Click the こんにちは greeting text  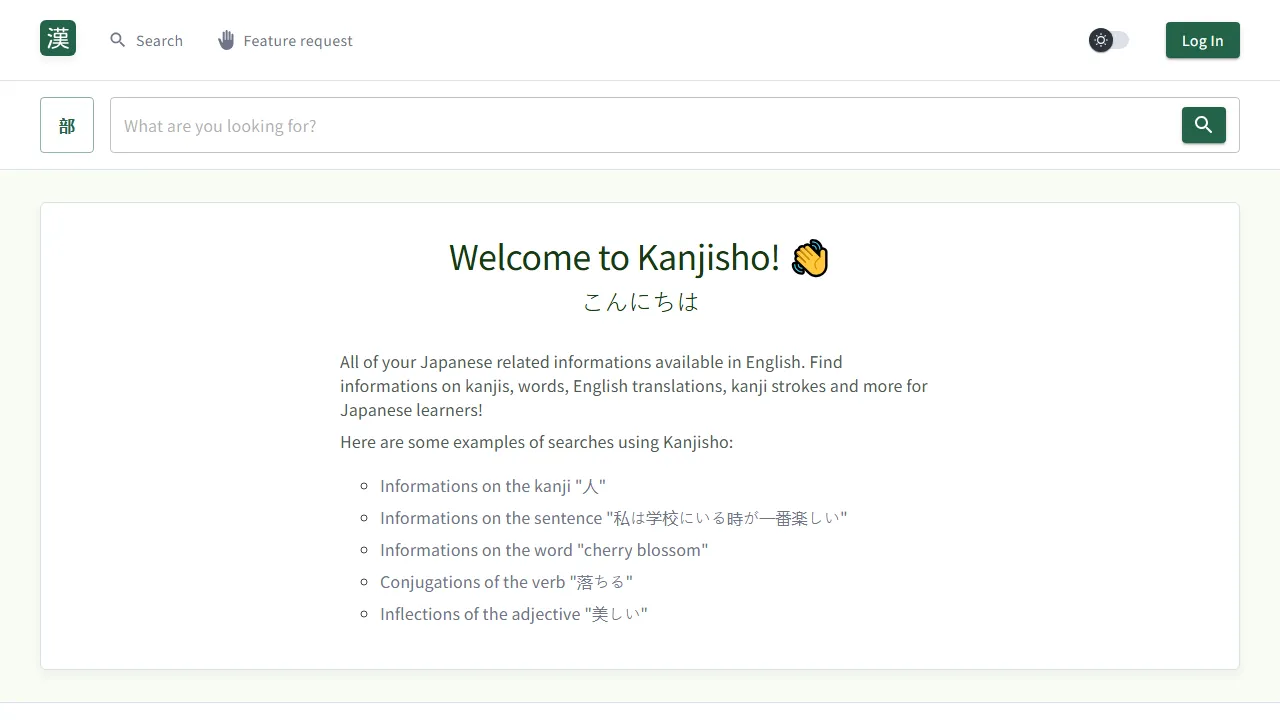point(640,301)
